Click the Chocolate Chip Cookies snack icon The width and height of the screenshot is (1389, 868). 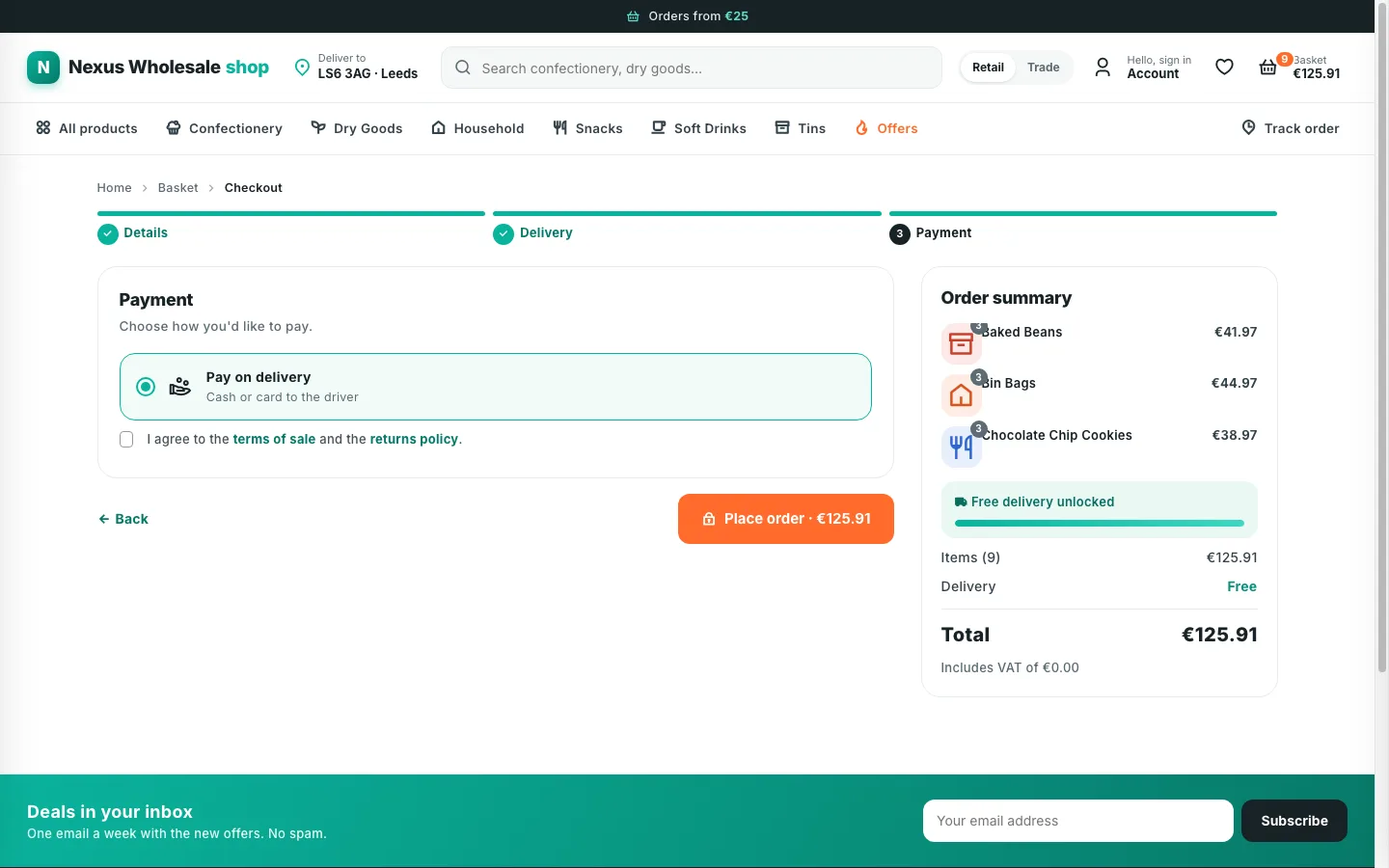[x=961, y=447]
